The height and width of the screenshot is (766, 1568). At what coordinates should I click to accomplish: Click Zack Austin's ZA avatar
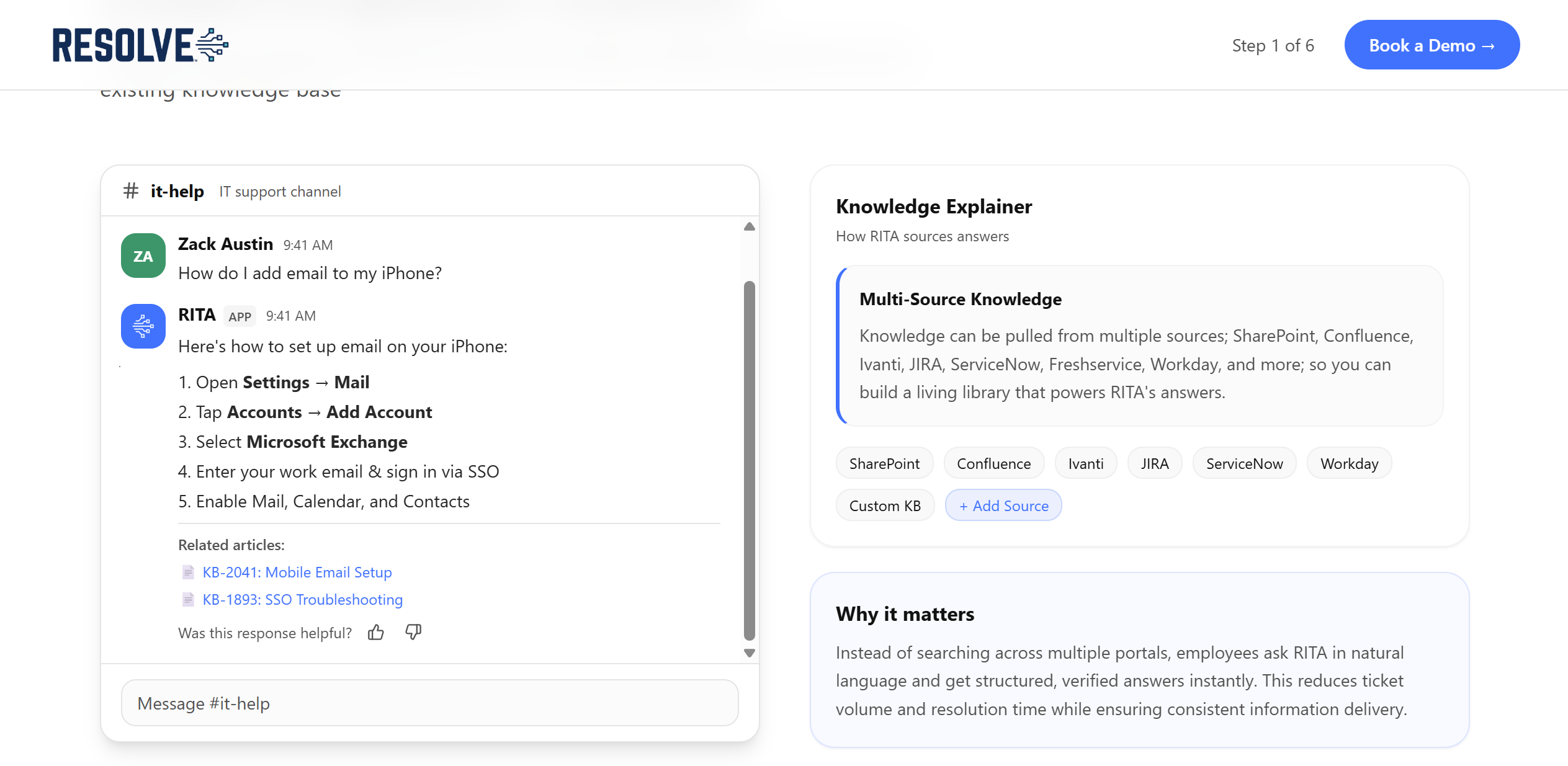(143, 256)
